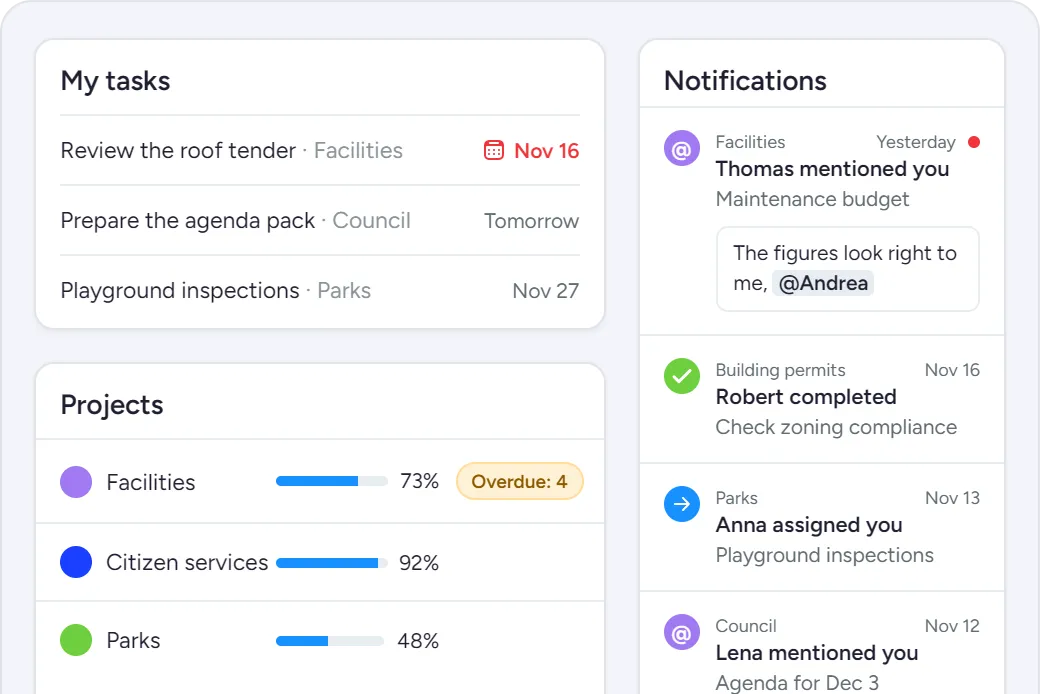The image size is (1040, 694).
Task: Click the My tasks heading
Action: (x=115, y=81)
